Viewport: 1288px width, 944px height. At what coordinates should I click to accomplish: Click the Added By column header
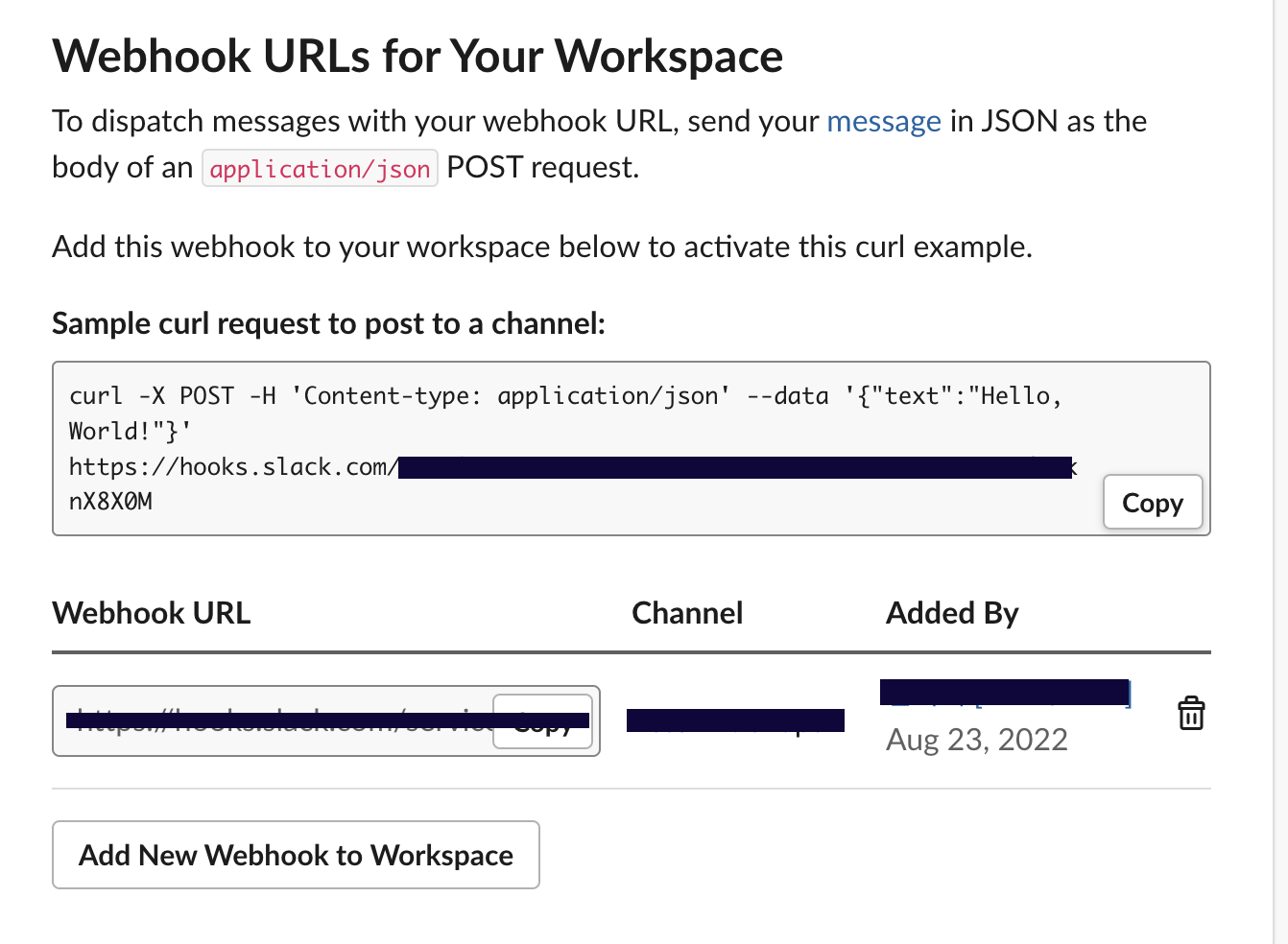(952, 613)
